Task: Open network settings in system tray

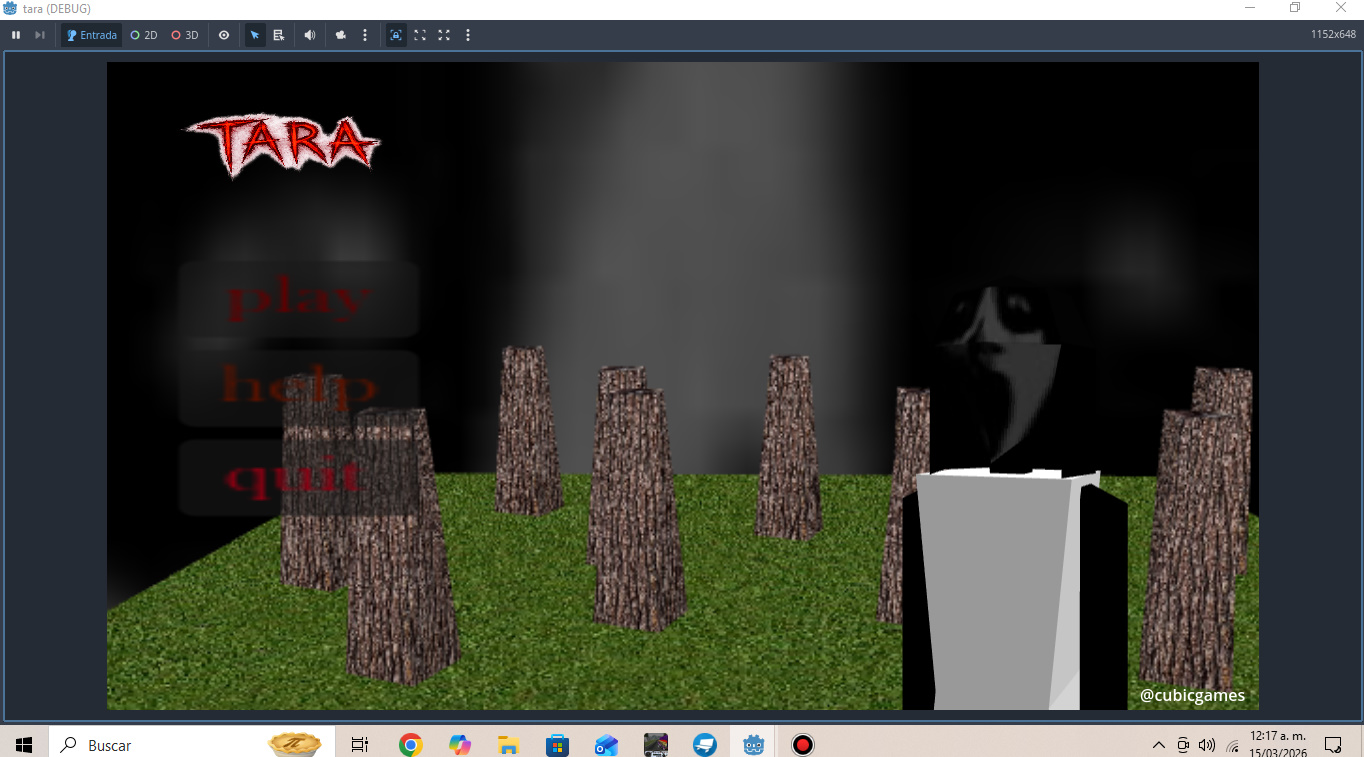Action: point(1232,745)
